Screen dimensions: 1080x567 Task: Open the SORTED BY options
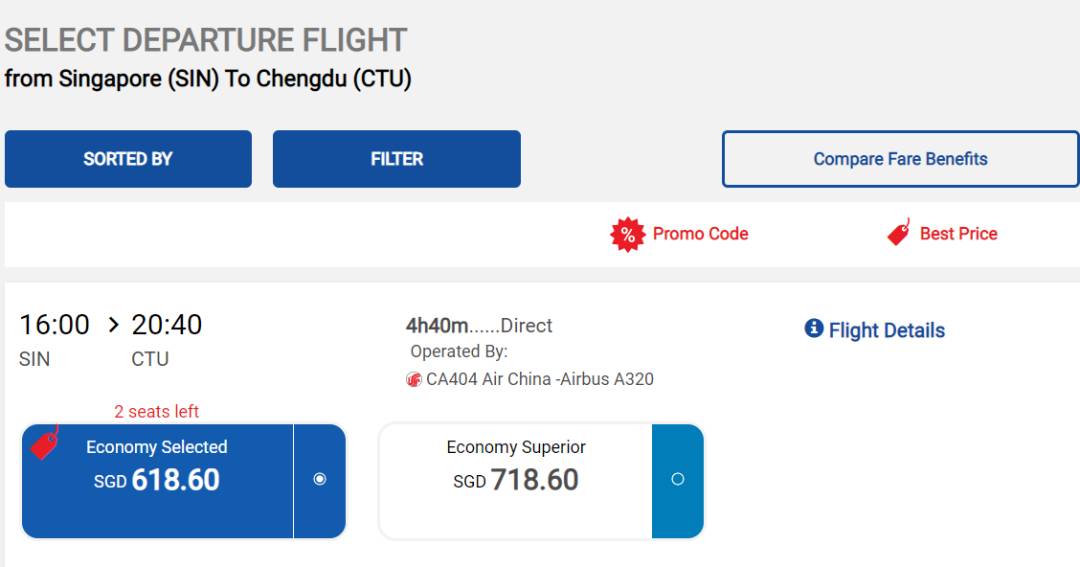(x=128, y=159)
